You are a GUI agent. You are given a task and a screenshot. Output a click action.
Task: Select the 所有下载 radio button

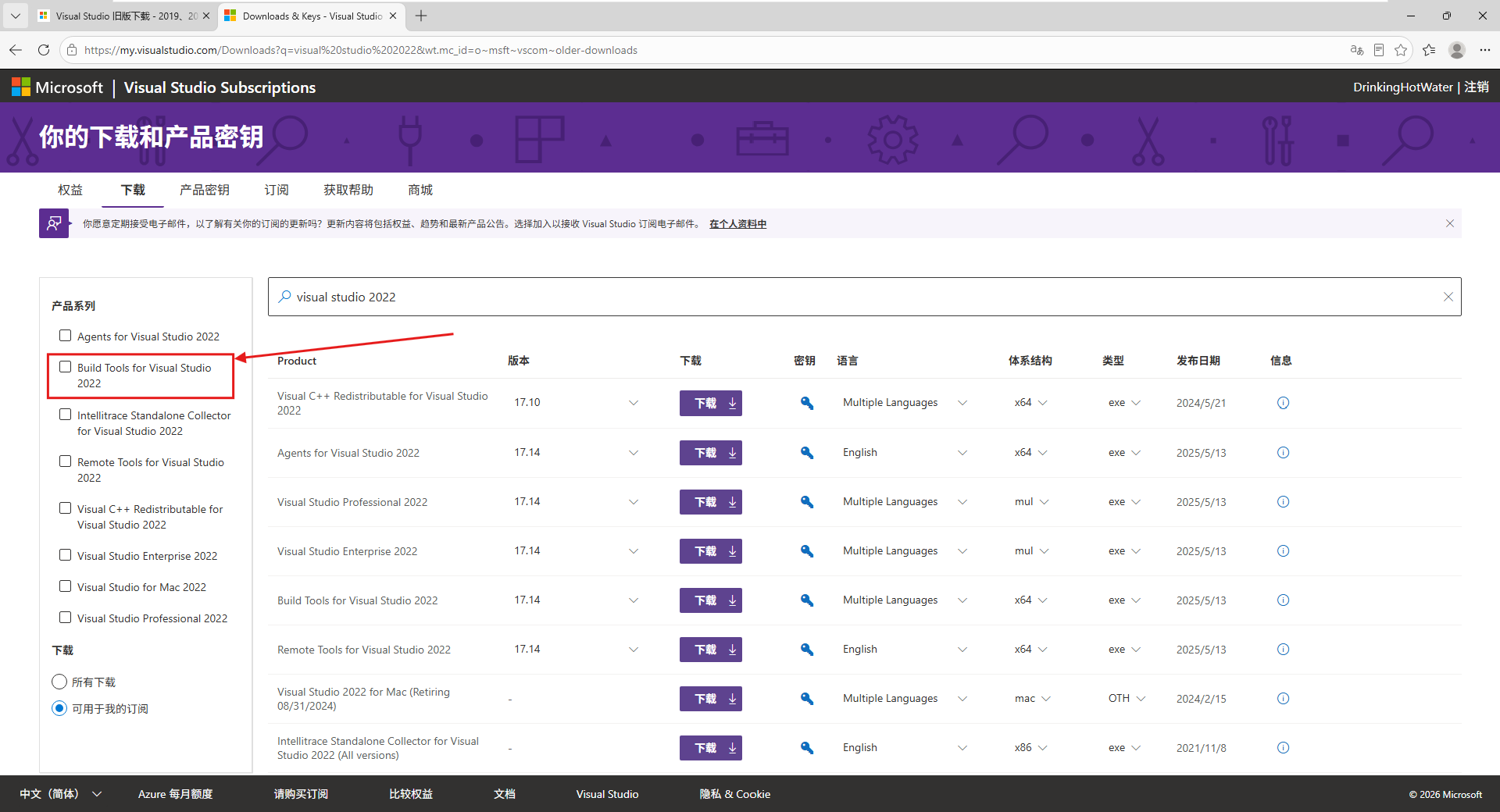59,682
